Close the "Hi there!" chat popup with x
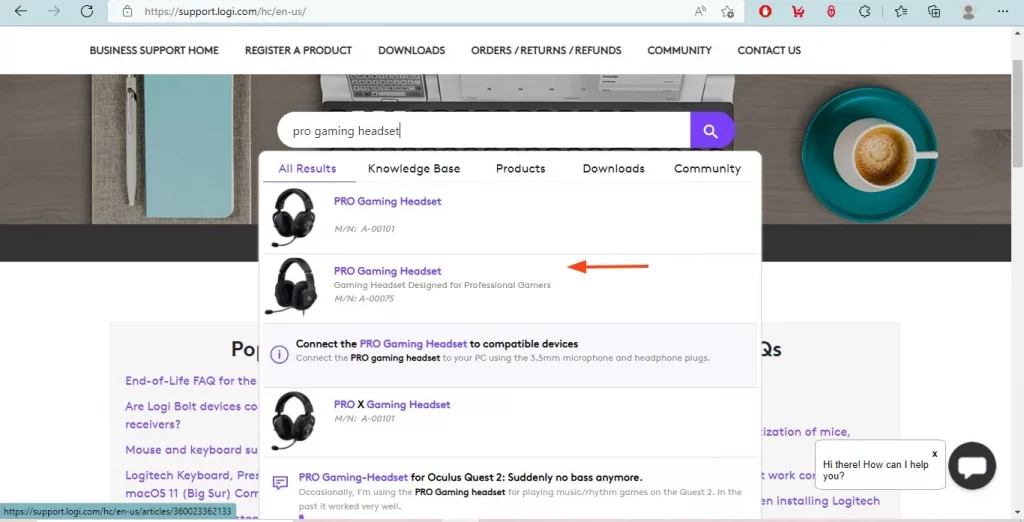 [x=935, y=453]
